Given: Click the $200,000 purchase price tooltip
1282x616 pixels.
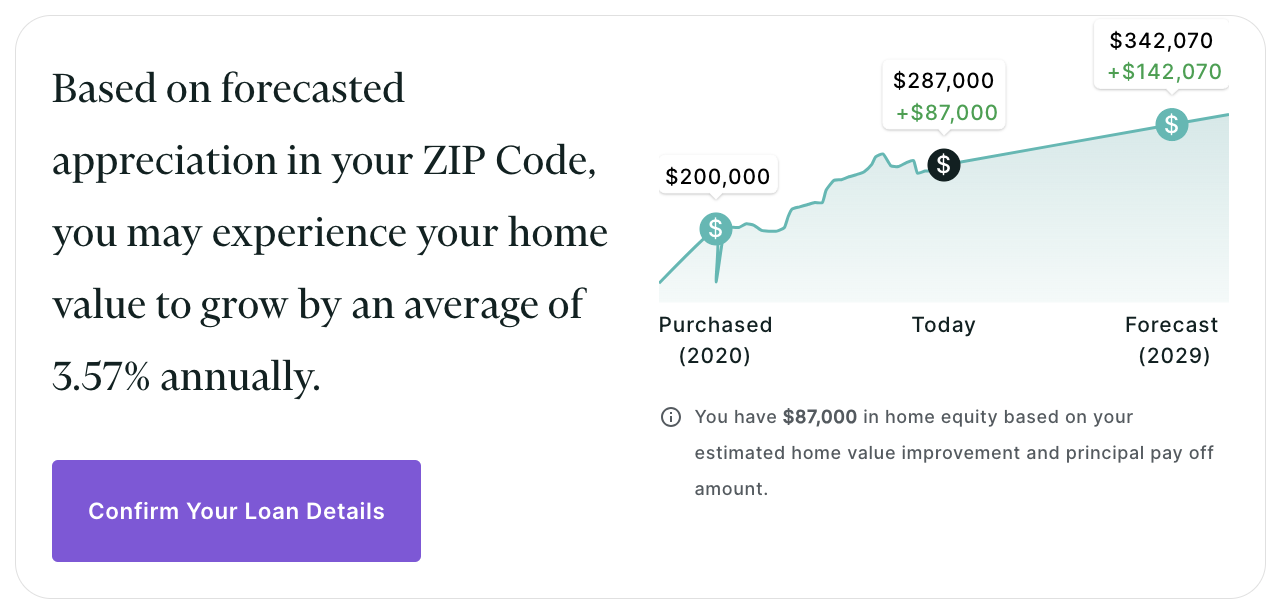Looking at the screenshot, I should (x=718, y=177).
